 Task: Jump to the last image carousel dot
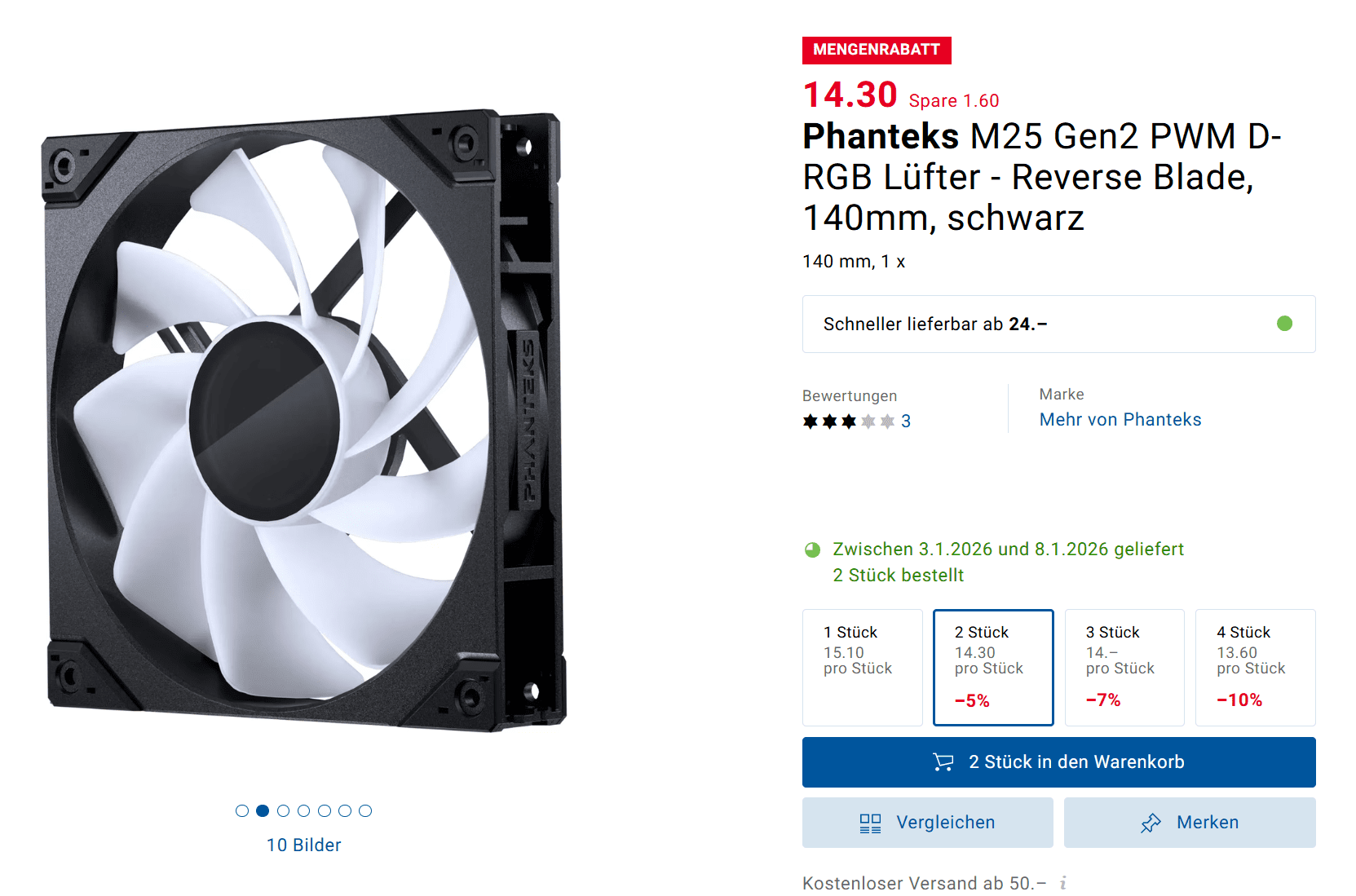point(365,810)
